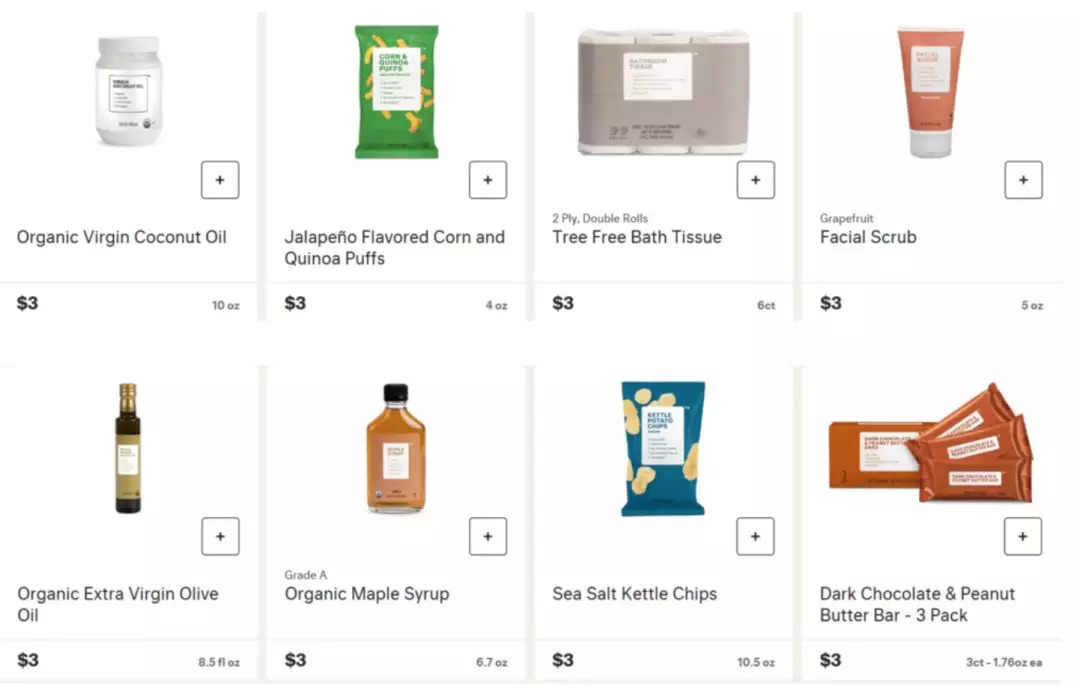Open Tree Free Bath Tissue product title
The width and height of the screenshot is (1080, 688).
637,237
